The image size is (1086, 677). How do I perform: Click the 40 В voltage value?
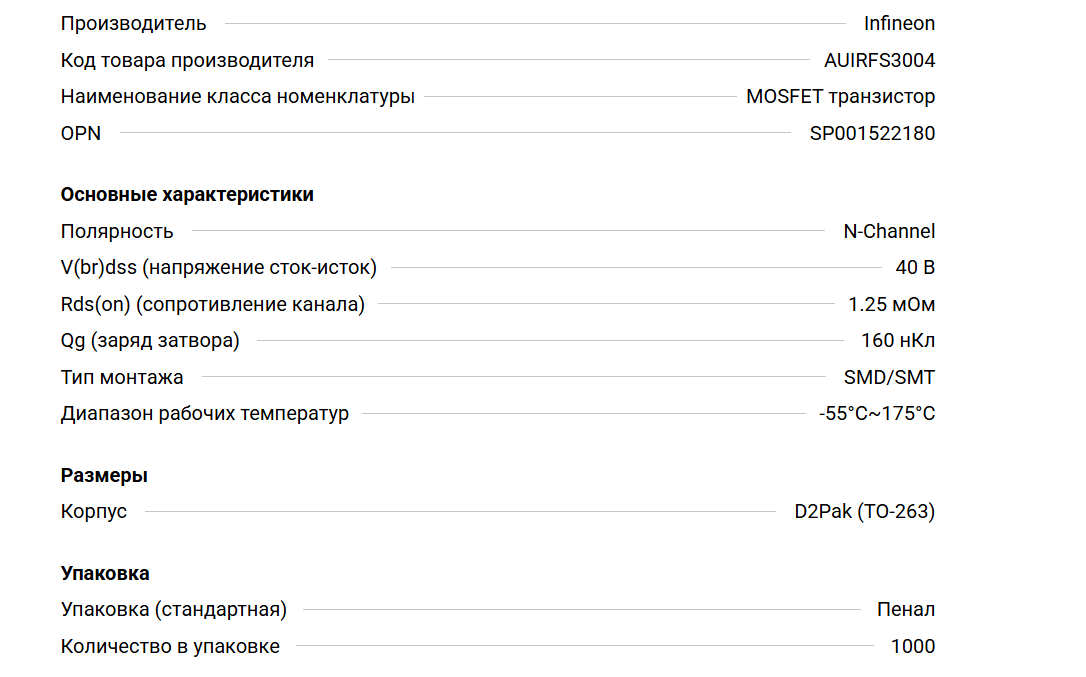[x=915, y=267]
